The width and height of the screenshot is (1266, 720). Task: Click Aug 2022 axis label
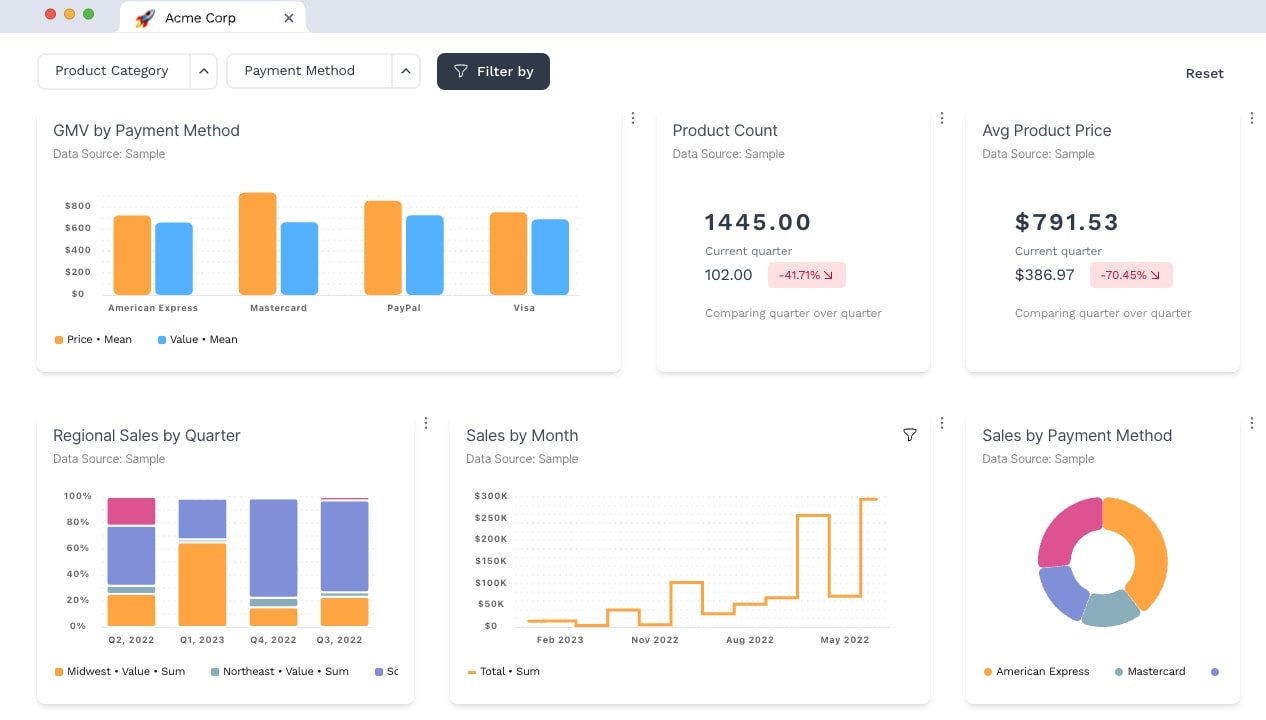(x=750, y=640)
